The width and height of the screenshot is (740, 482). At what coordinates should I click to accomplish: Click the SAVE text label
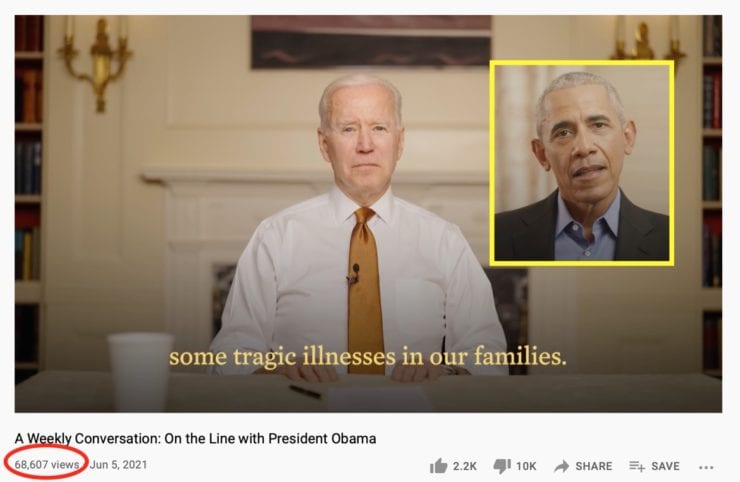665,466
